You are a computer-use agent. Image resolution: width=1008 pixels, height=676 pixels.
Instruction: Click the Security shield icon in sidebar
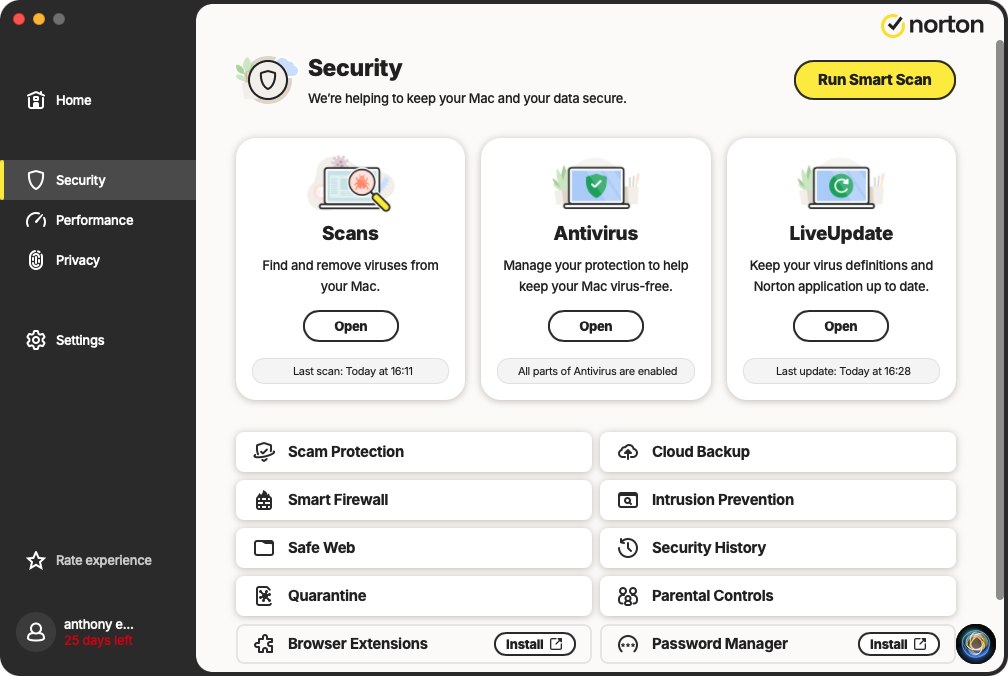[x=36, y=180]
